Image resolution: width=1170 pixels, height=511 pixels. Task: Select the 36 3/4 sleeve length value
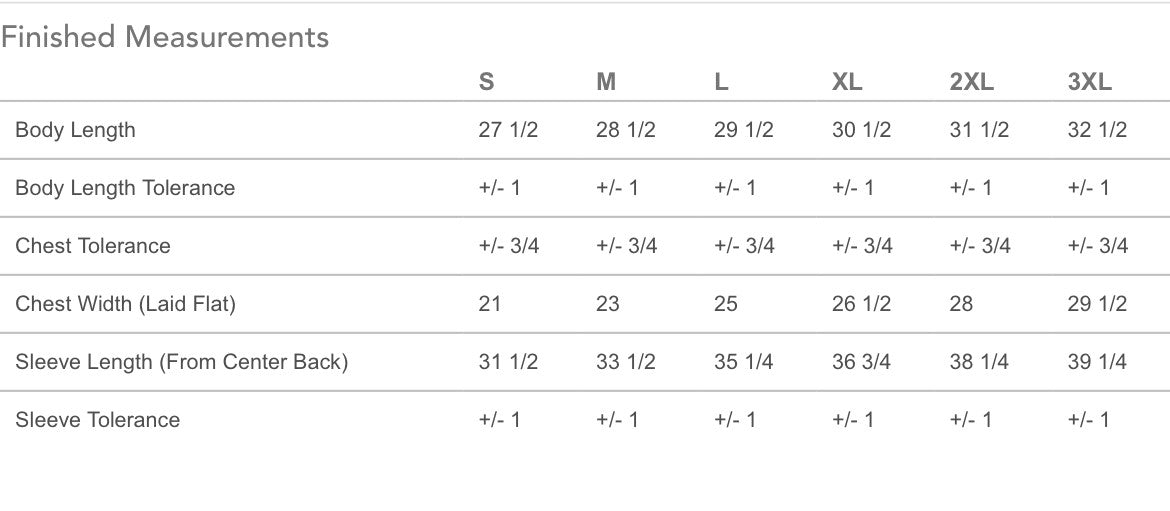pyautogui.click(x=862, y=362)
